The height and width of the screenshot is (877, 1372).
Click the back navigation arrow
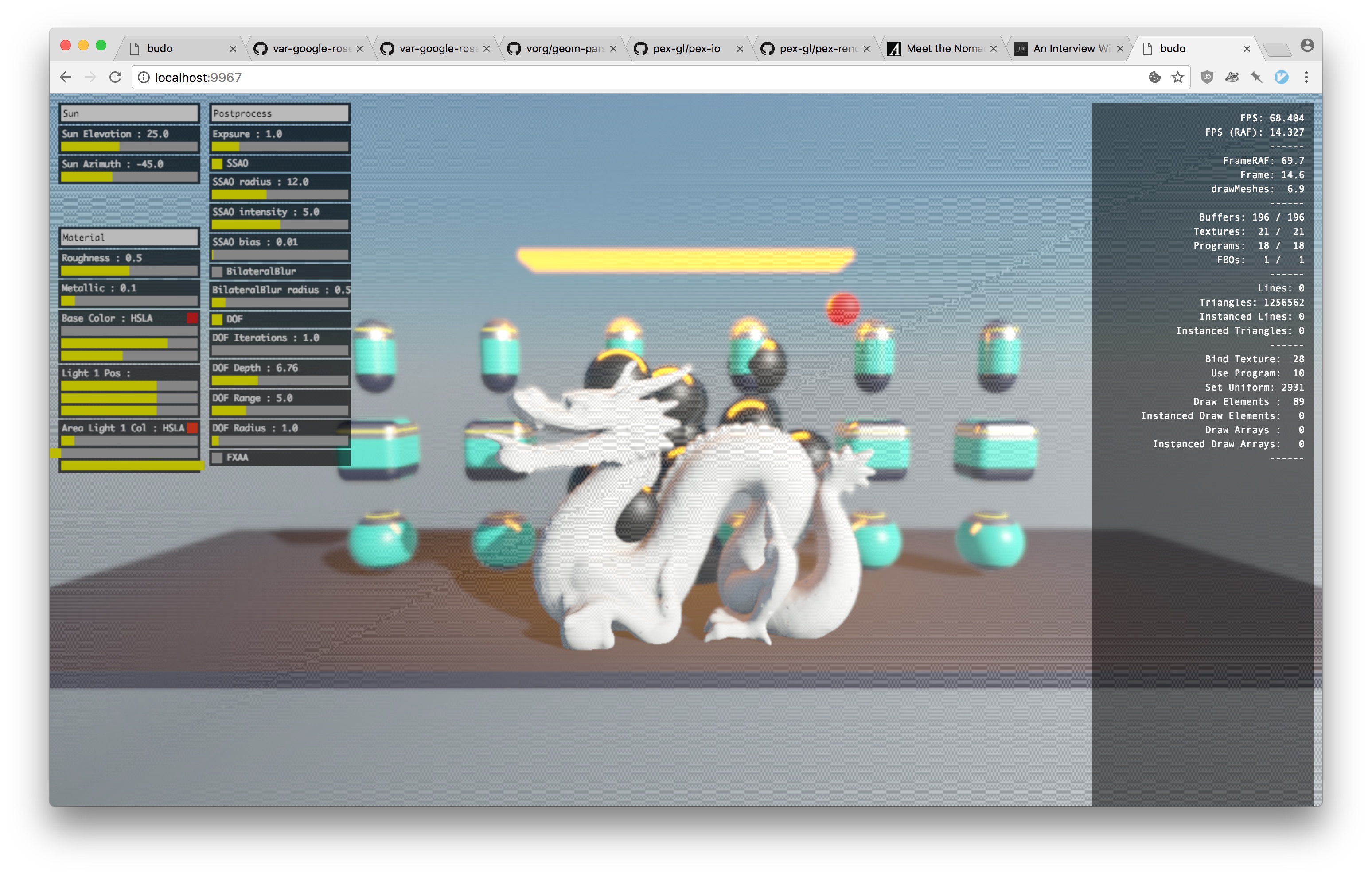pyautogui.click(x=66, y=78)
